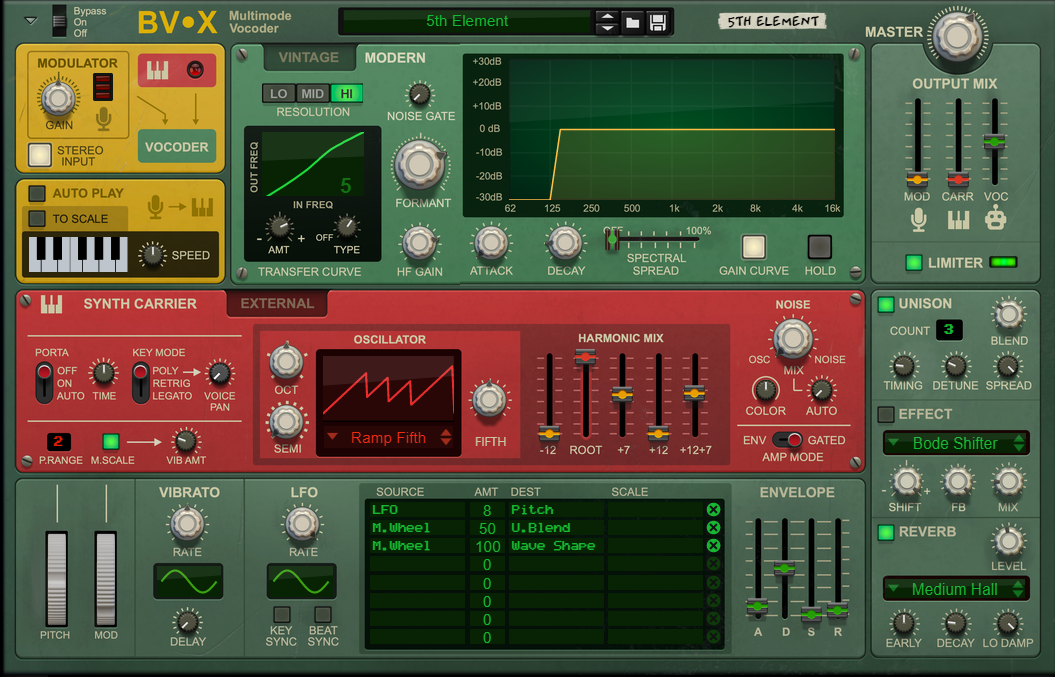Toggle the Hold button
The height and width of the screenshot is (677, 1055).
click(819, 247)
